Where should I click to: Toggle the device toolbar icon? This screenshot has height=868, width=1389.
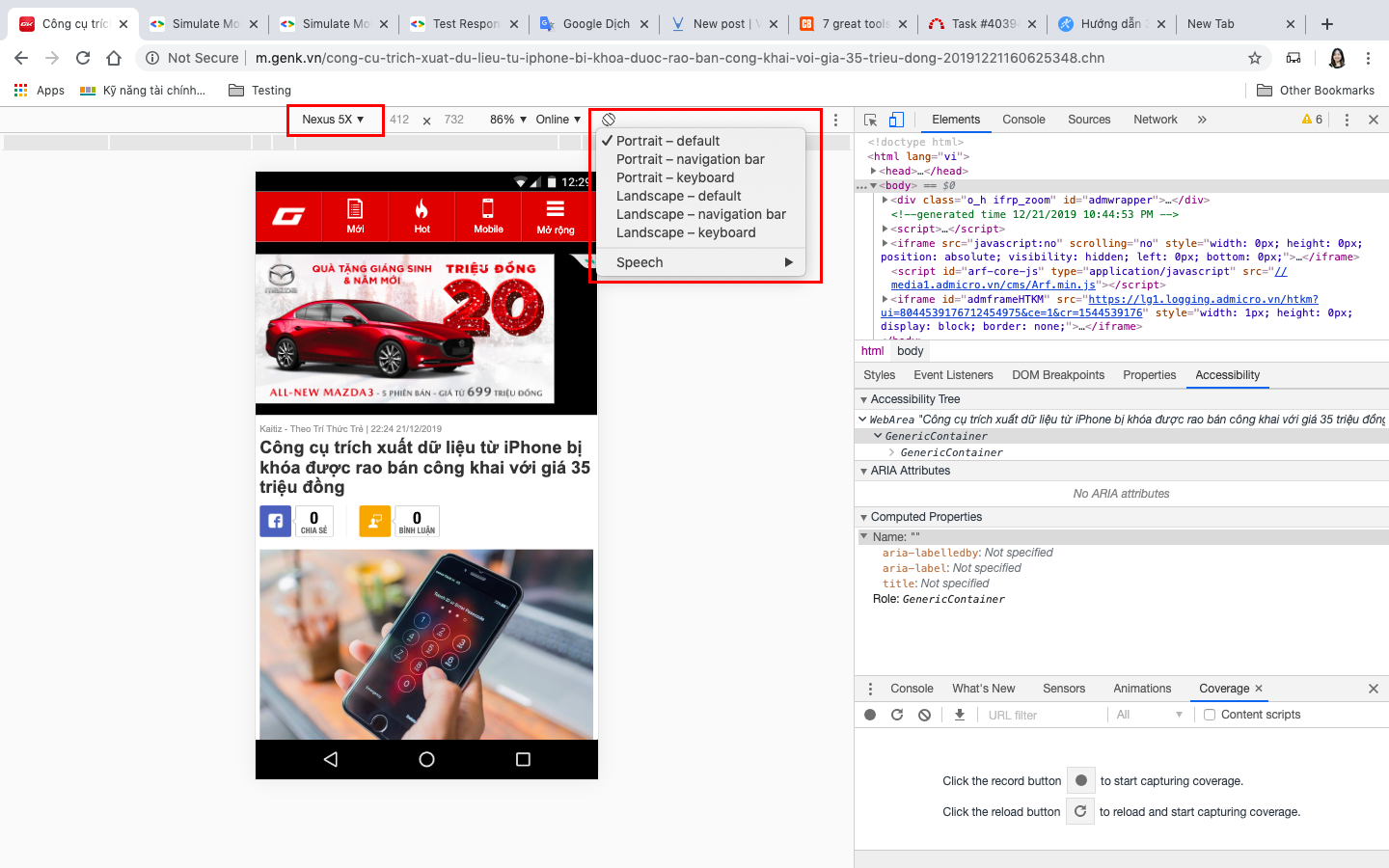896,120
